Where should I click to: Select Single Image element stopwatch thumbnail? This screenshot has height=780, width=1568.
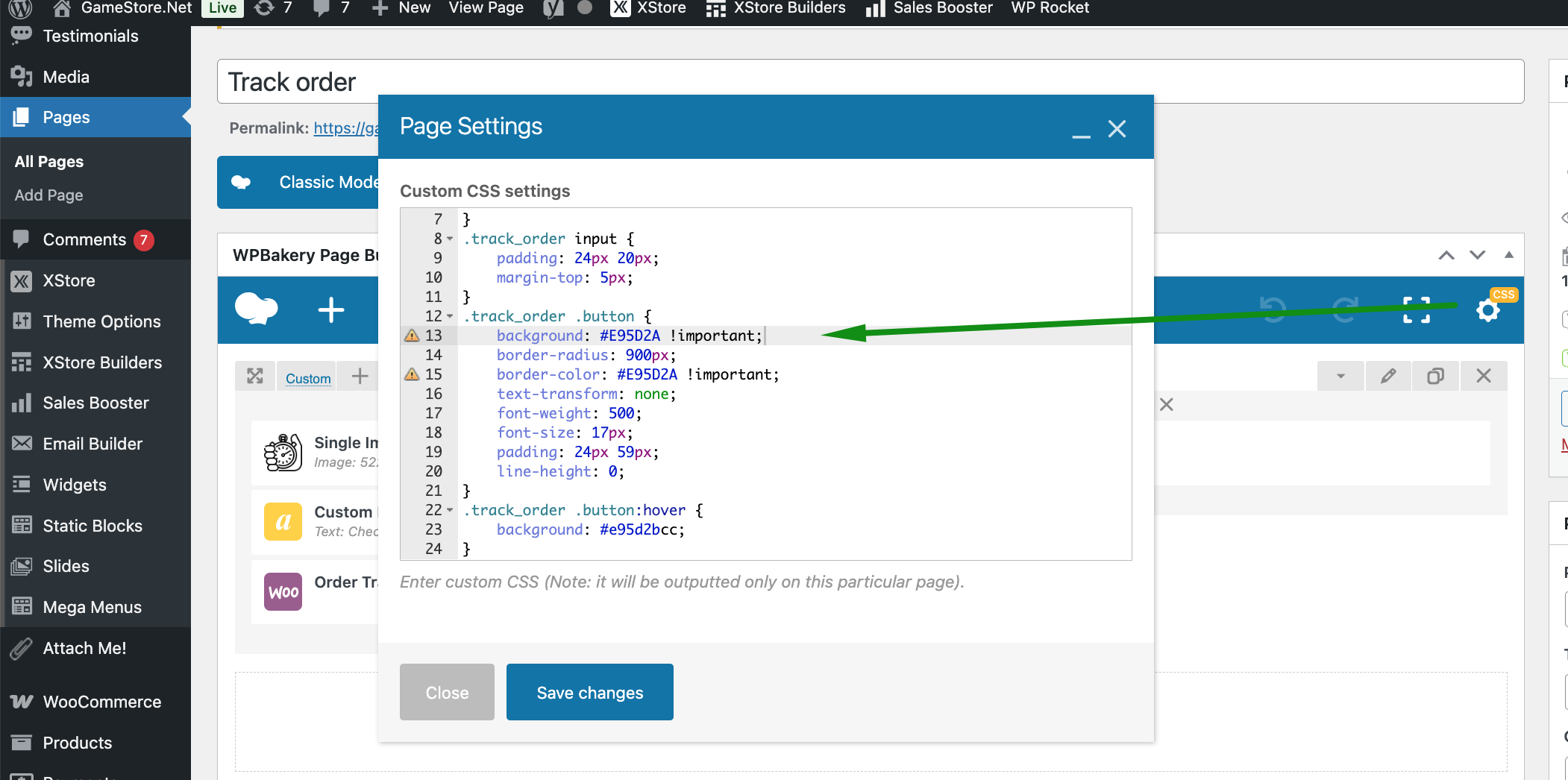(x=283, y=452)
